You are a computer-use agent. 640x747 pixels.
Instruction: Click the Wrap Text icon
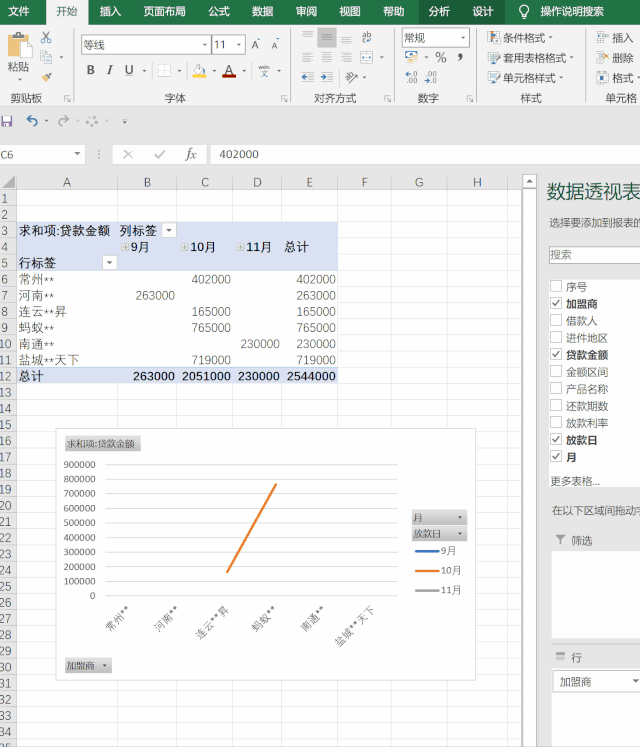coord(366,37)
